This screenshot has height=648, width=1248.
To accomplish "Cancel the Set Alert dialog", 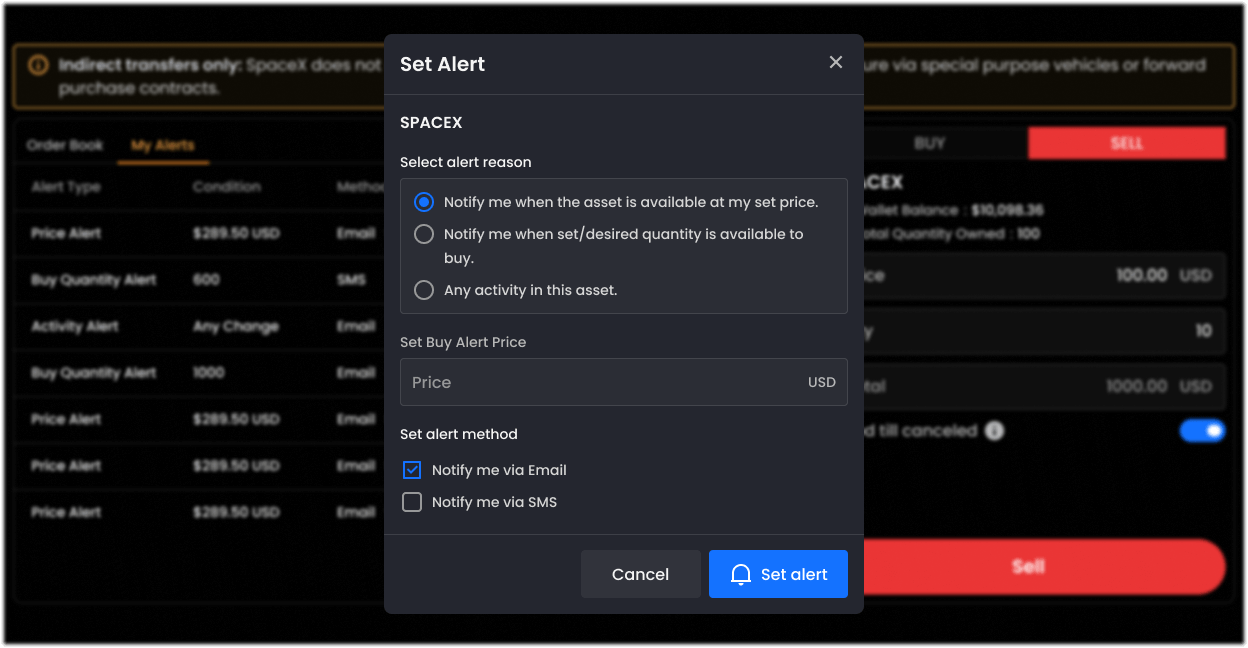I will click(641, 574).
